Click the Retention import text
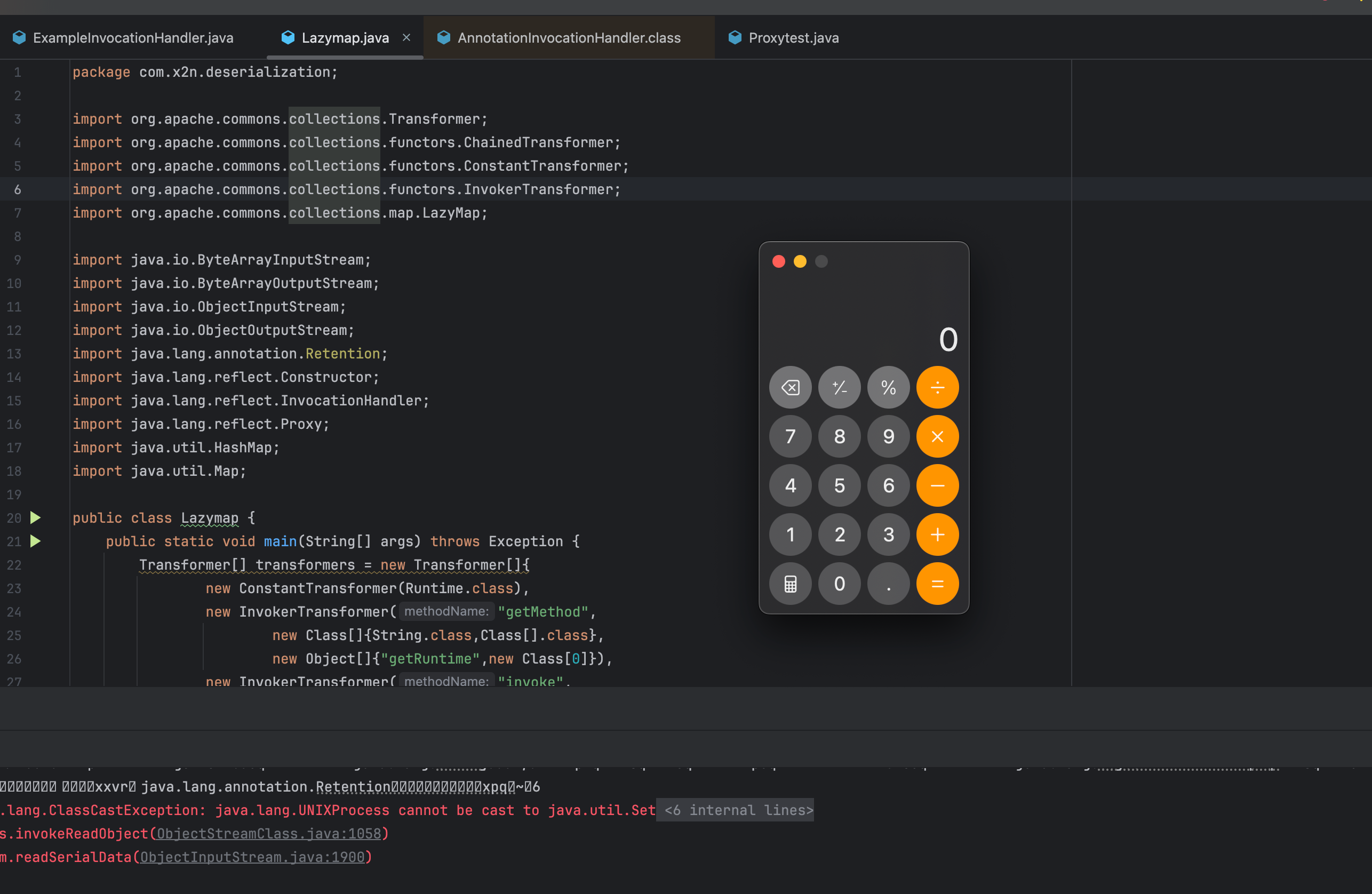 (342, 353)
